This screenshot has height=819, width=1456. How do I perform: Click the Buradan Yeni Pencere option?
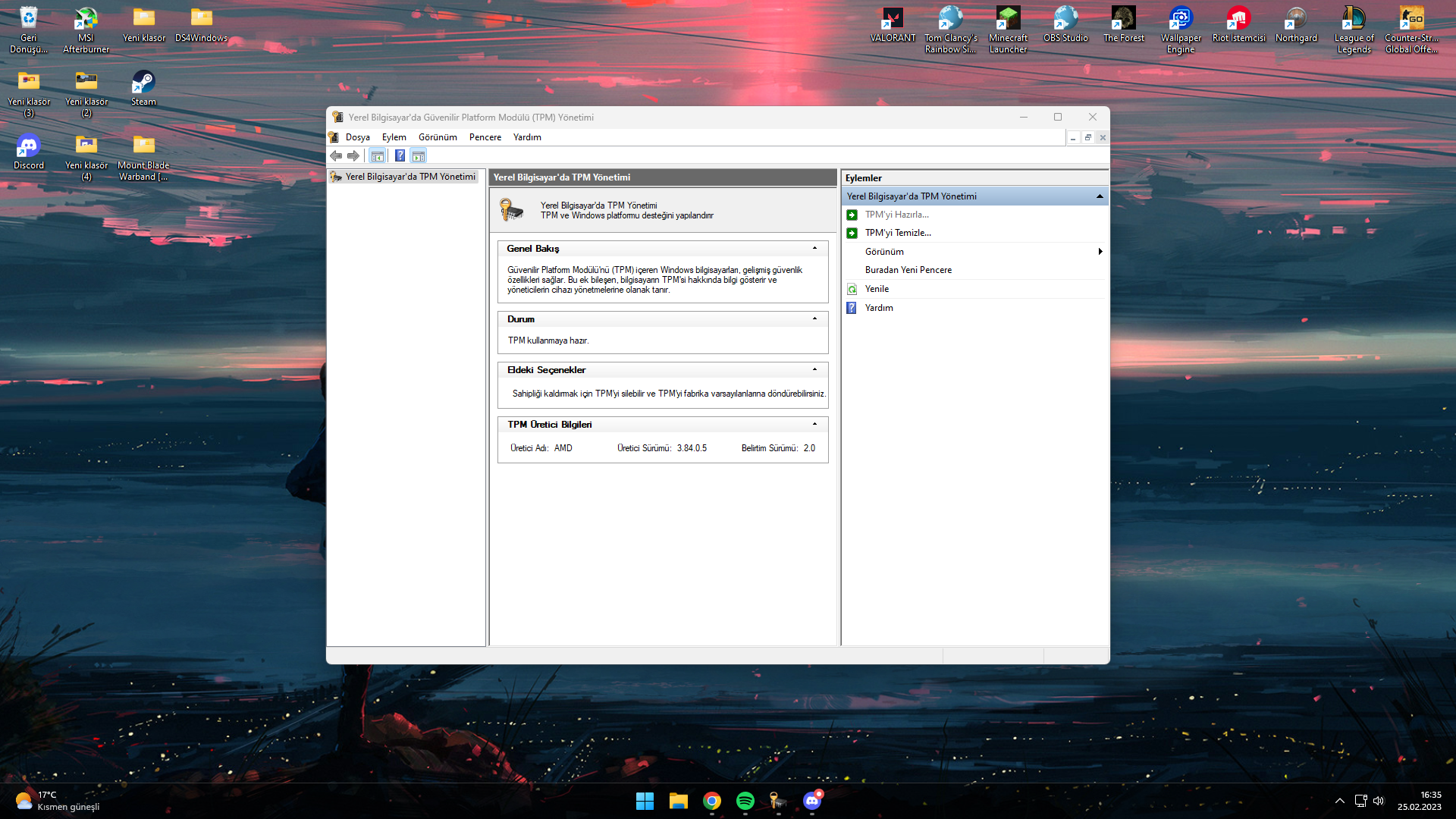[908, 270]
